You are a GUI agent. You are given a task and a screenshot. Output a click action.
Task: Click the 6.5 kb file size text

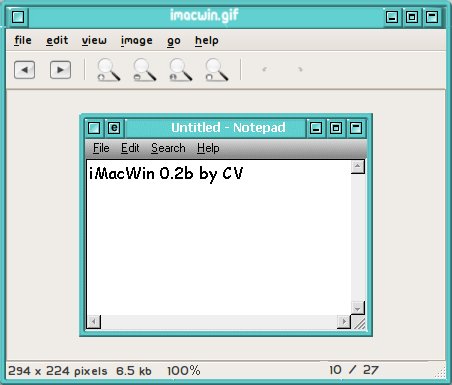(134, 371)
